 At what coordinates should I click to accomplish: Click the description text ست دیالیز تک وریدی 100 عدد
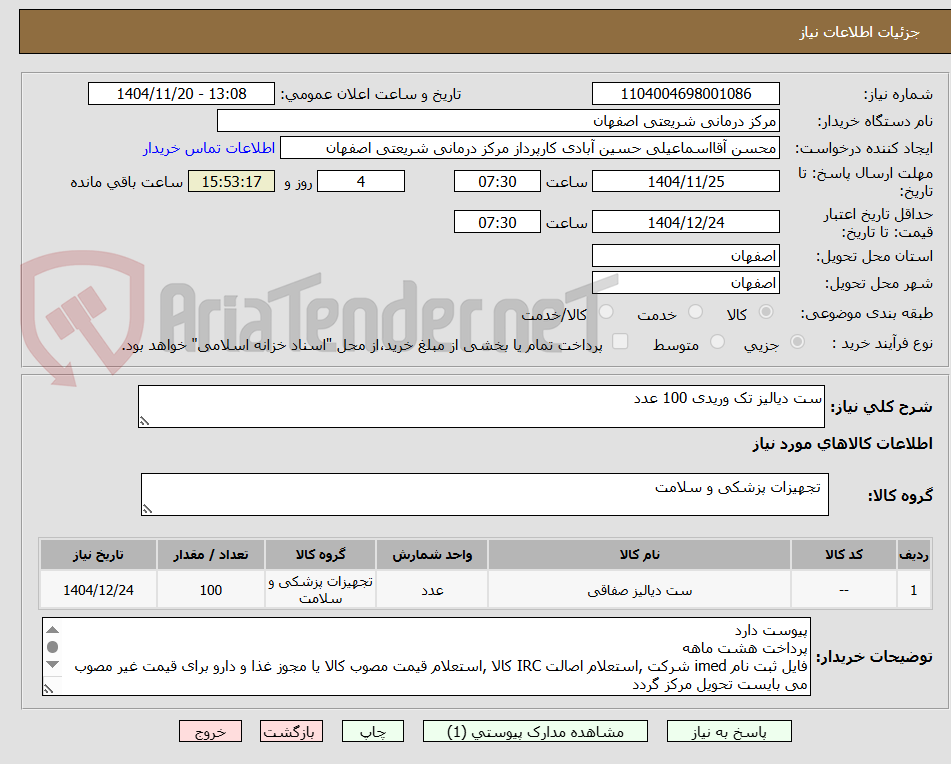coord(728,398)
